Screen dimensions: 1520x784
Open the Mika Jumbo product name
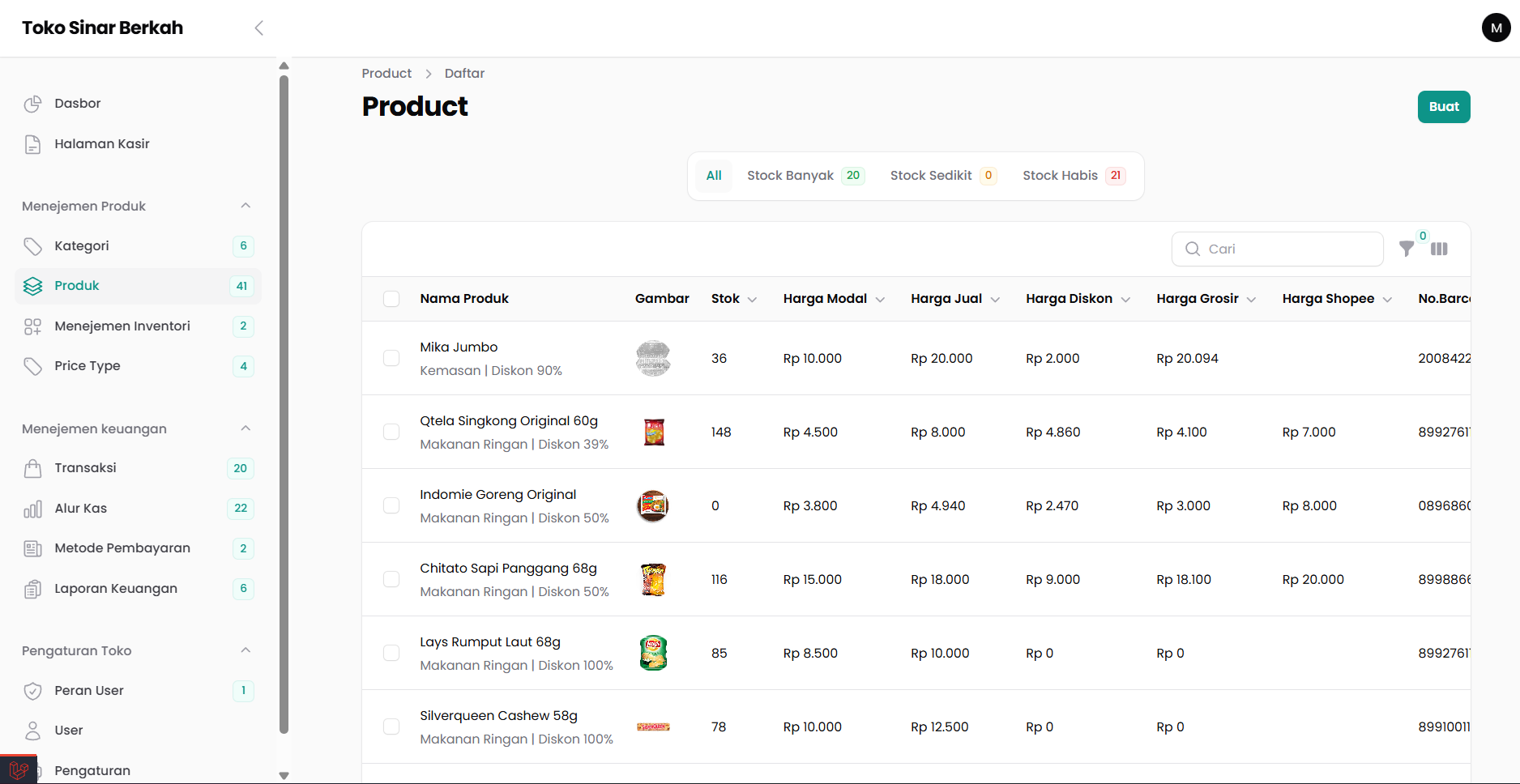pyautogui.click(x=459, y=347)
